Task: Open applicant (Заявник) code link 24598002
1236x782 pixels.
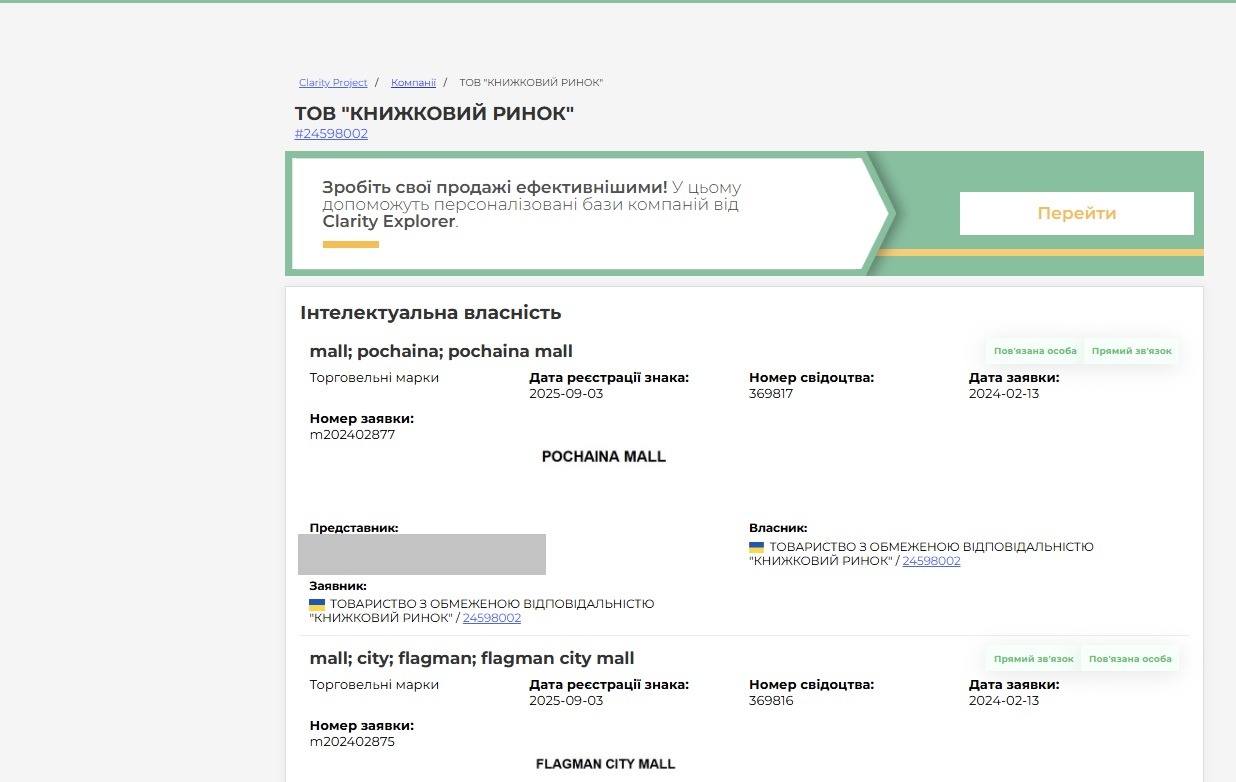Action: 492,618
